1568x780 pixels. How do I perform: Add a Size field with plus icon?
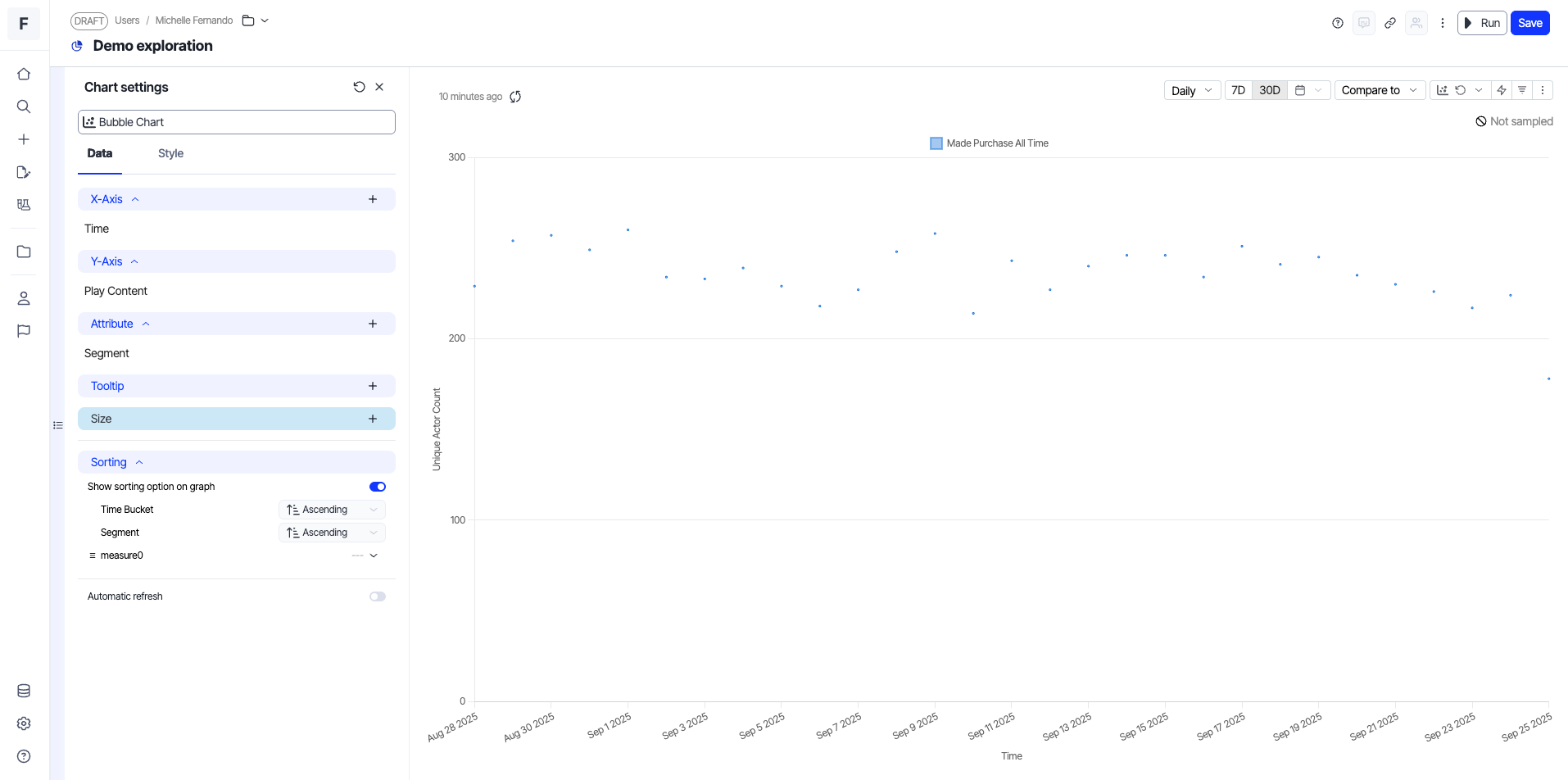[373, 419]
